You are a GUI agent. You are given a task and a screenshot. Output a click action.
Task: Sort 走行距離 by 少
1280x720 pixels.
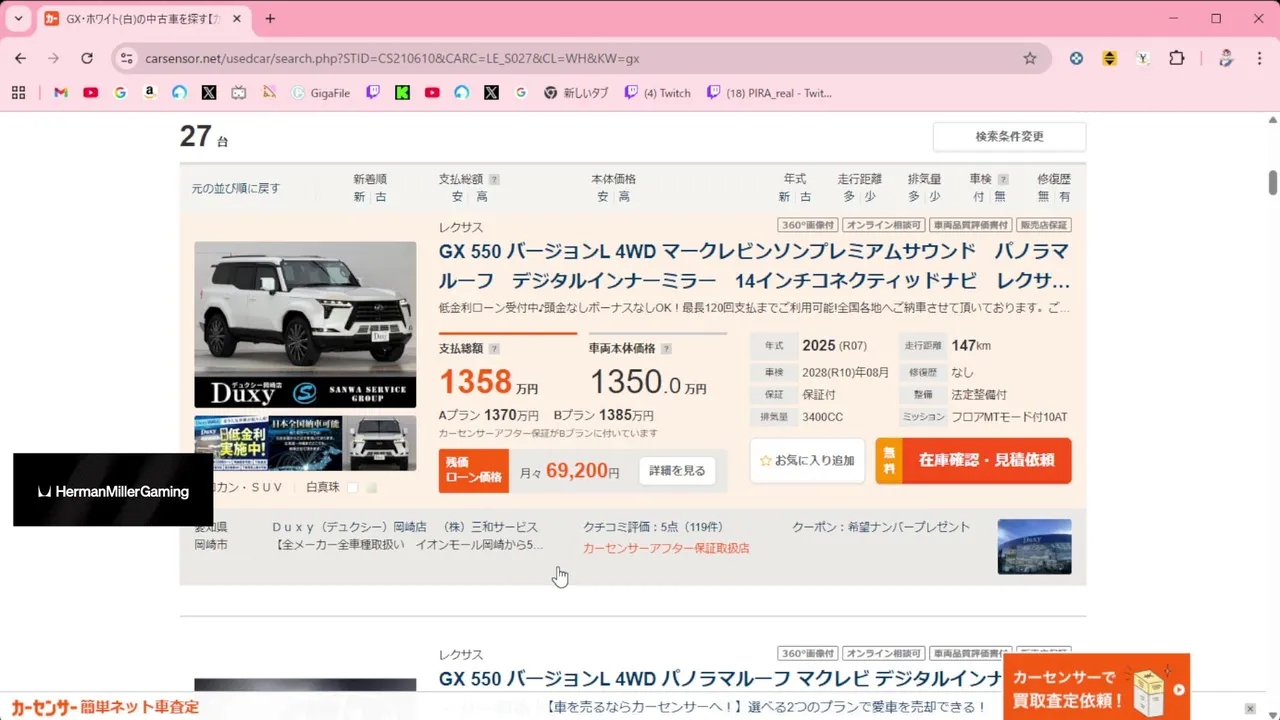click(x=870, y=197)
